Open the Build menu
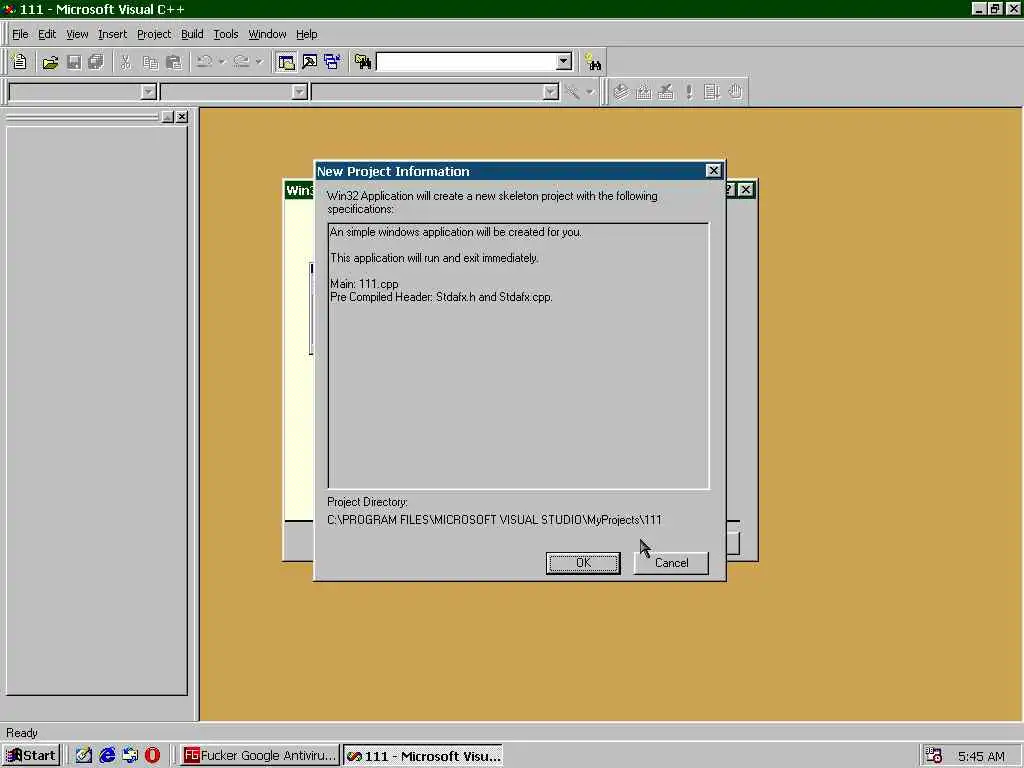Viewport: 1024px width, 768px height. (192, 34)
